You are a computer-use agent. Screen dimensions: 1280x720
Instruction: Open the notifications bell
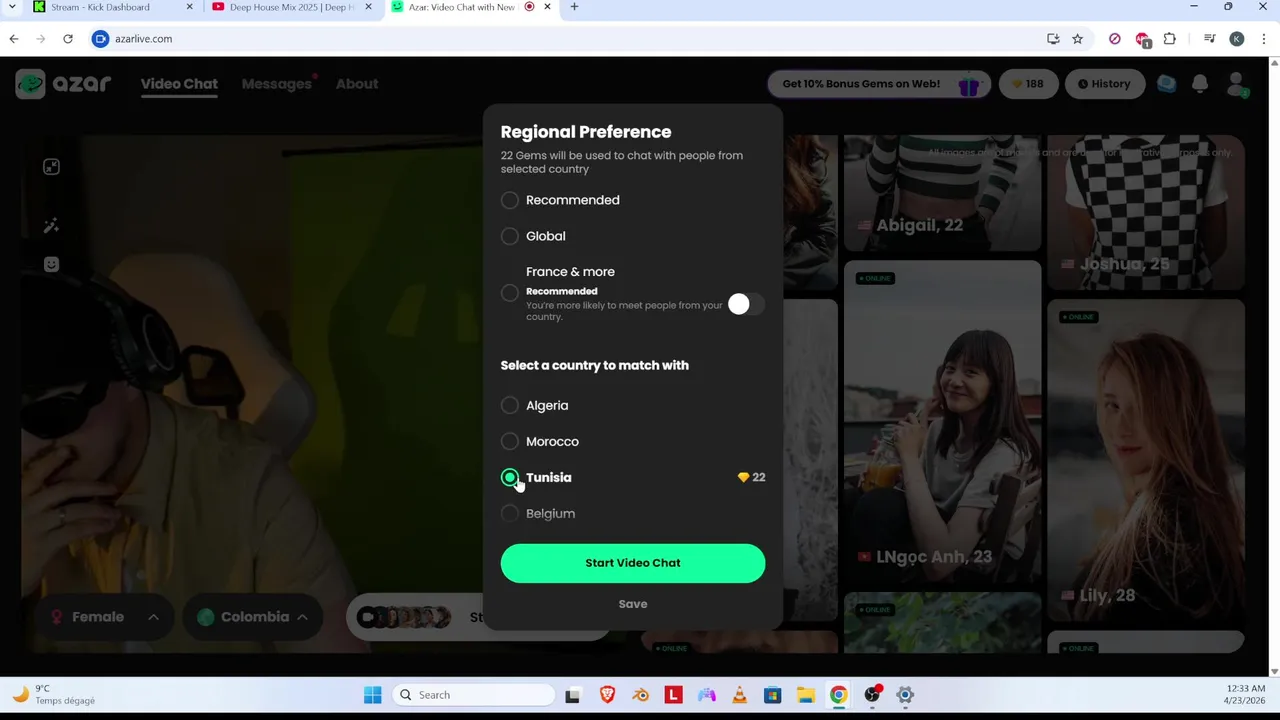tap(1200, 84)
